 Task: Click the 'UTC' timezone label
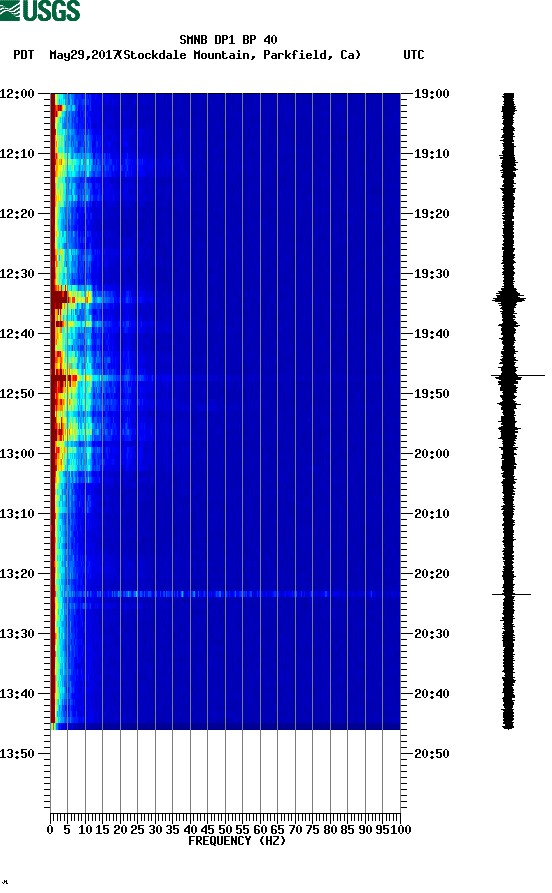[x=414, y=55]
